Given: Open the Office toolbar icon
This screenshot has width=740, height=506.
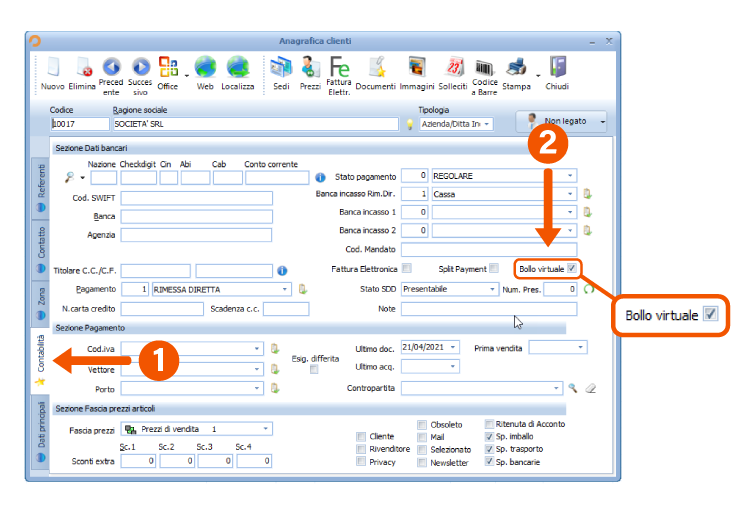Looking at the screenshot, I should (x=168, y=67).
